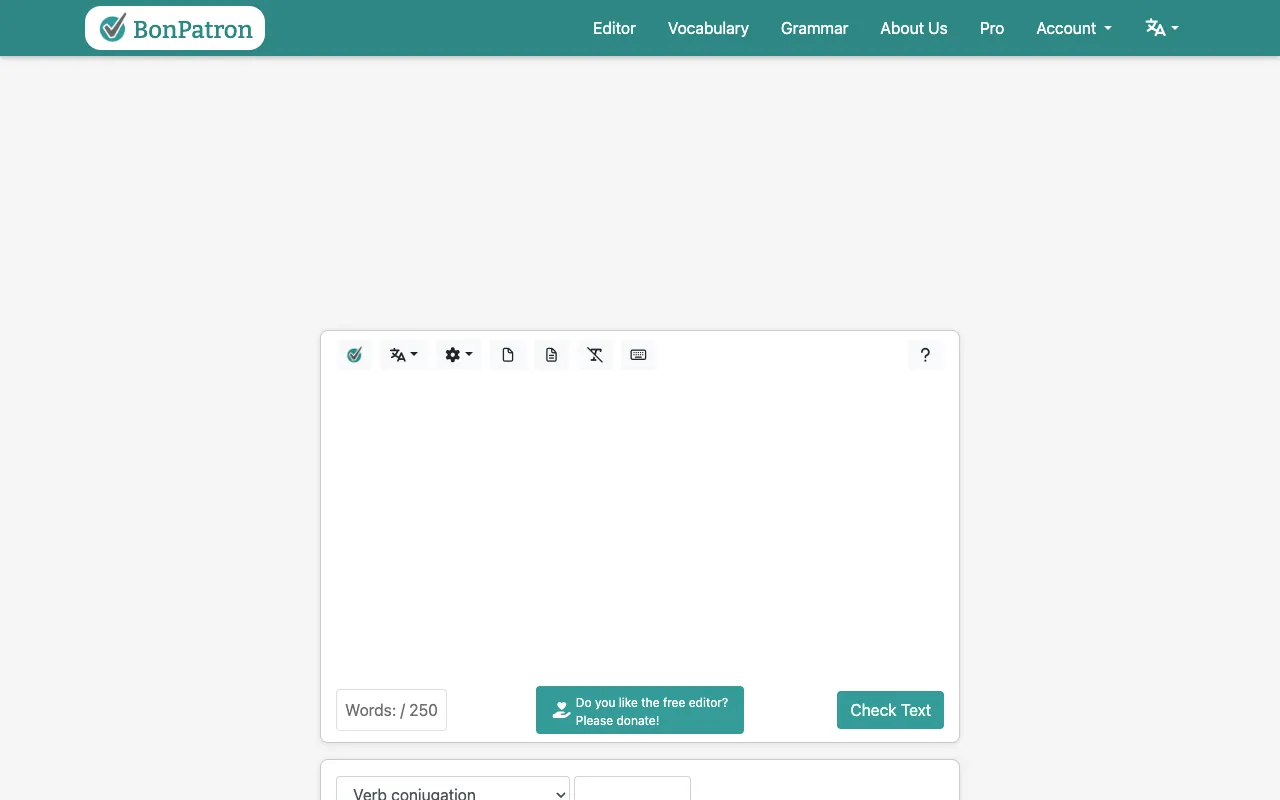Expand the Account dropdown menu

tap(1074, 28)
